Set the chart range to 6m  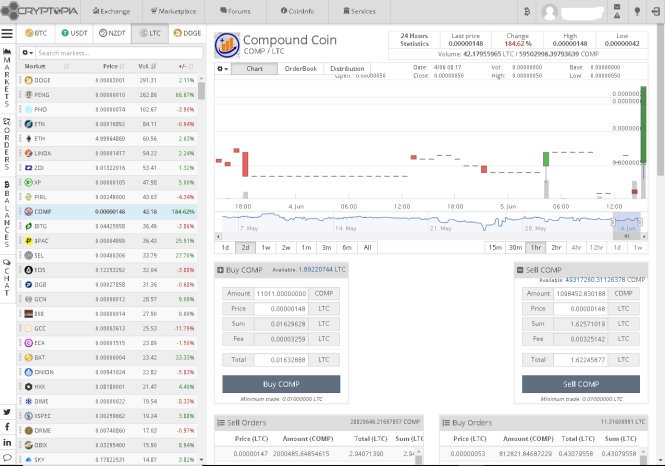347,248
